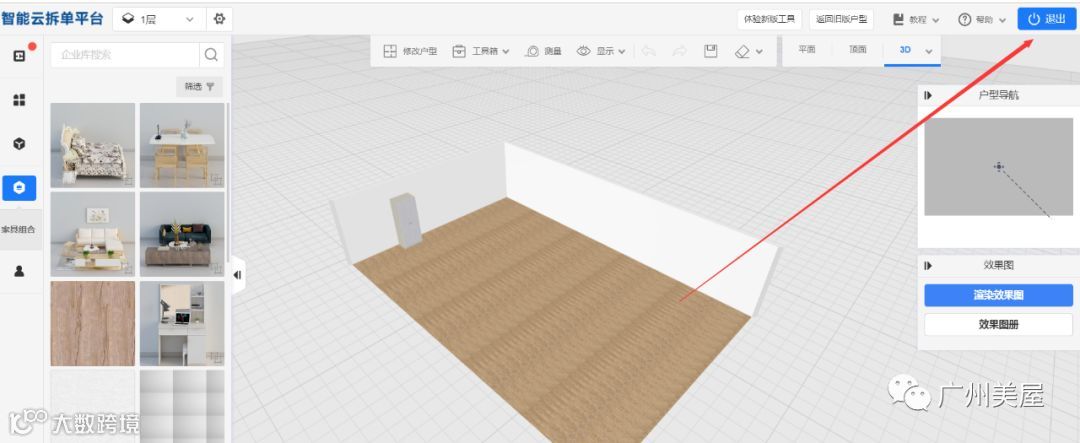The image size is (1080, 443).
Task: Click the 渲染效果图 render button
Action: click(999, 295)
